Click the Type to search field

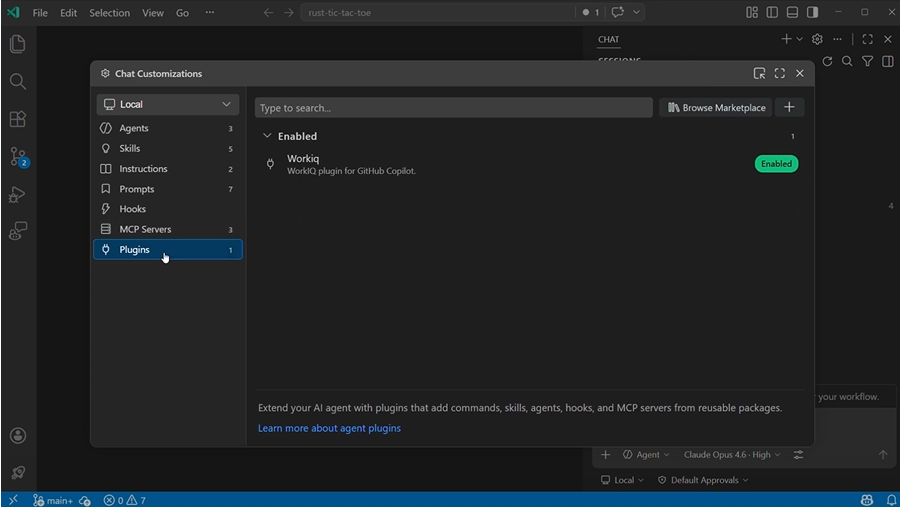coord(453,107)
